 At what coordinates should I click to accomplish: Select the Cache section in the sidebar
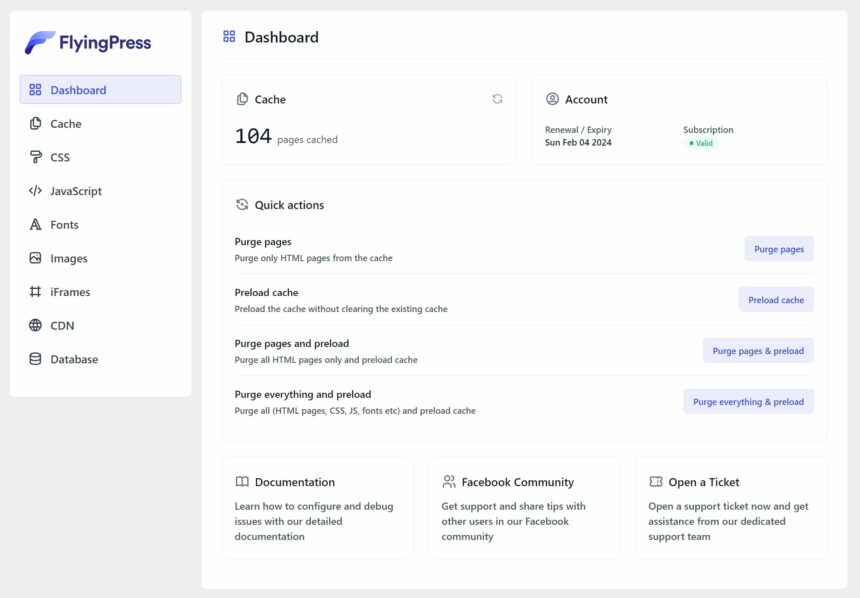click(36, 123)
